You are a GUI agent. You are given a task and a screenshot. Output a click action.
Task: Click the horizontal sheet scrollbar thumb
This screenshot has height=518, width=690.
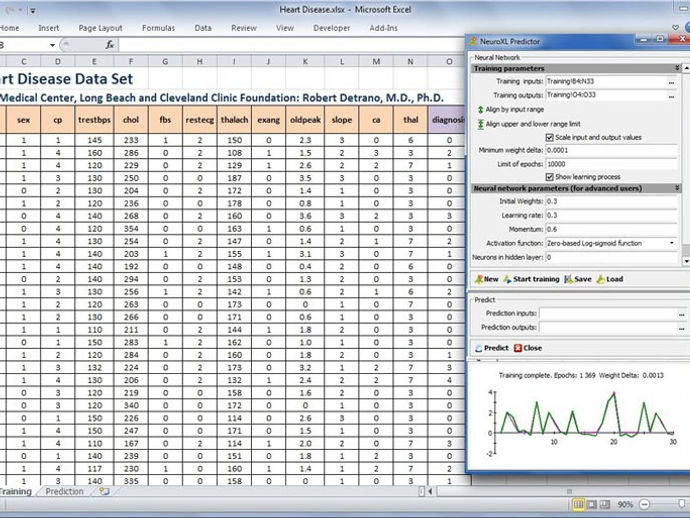[569, 491]
